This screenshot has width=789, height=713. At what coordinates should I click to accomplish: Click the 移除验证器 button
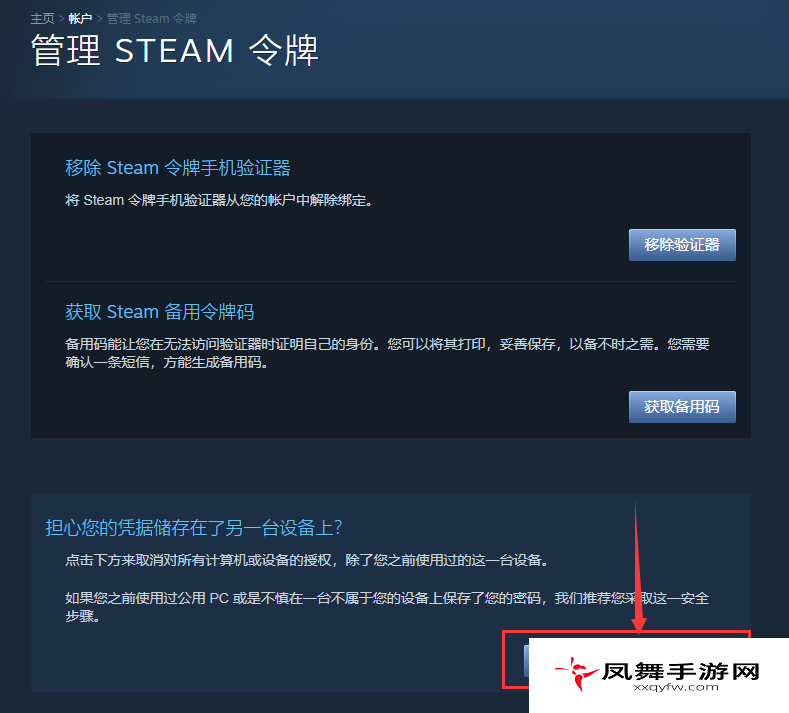[682, 245]
